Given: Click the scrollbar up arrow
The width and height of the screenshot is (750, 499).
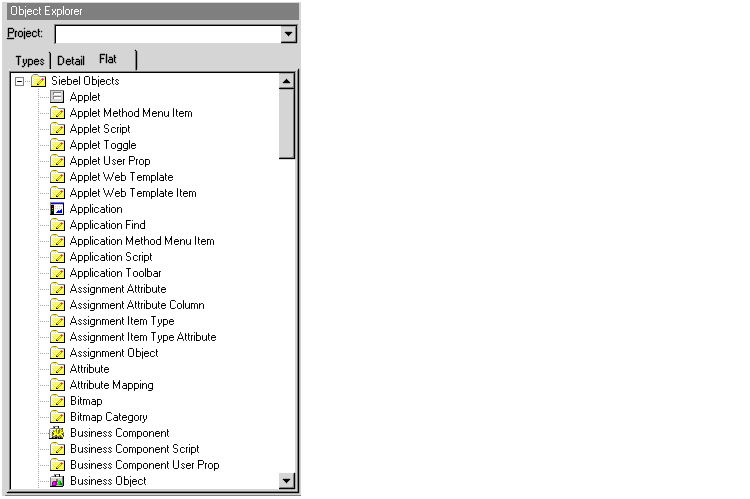Looking at the screenshot, I should click(x=287, y=81).
